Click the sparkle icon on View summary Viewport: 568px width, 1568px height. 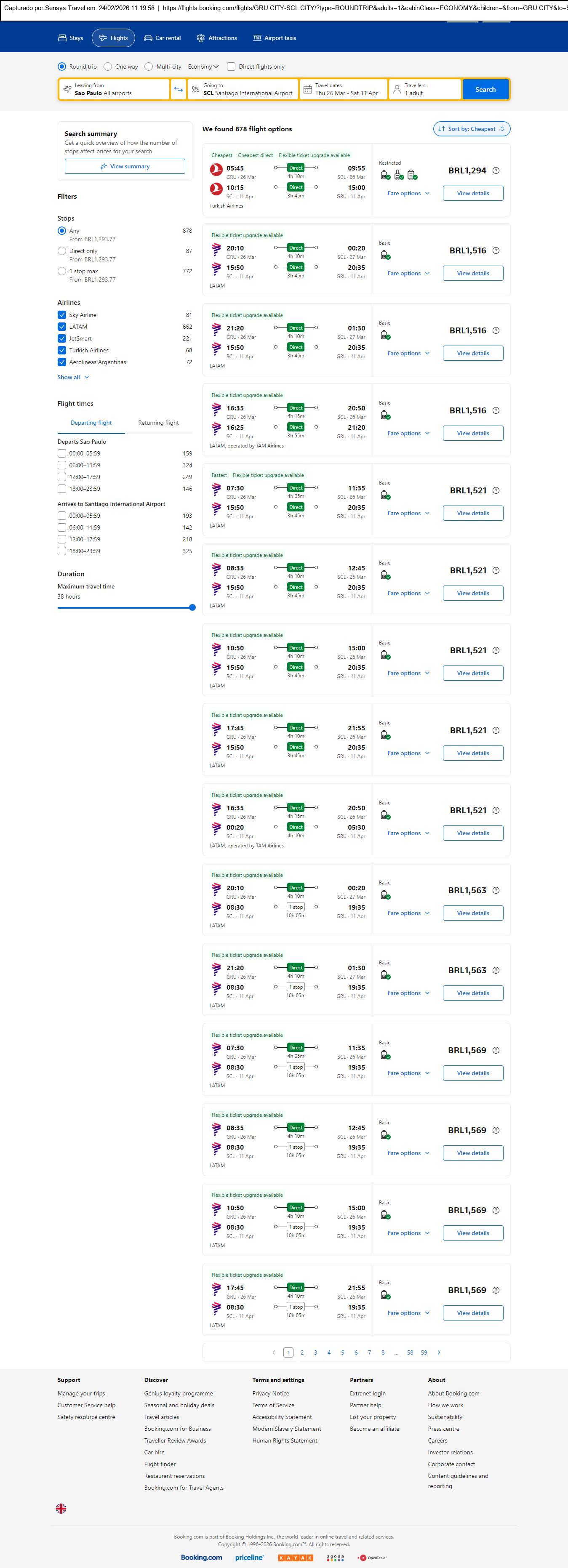pos(104,166)
